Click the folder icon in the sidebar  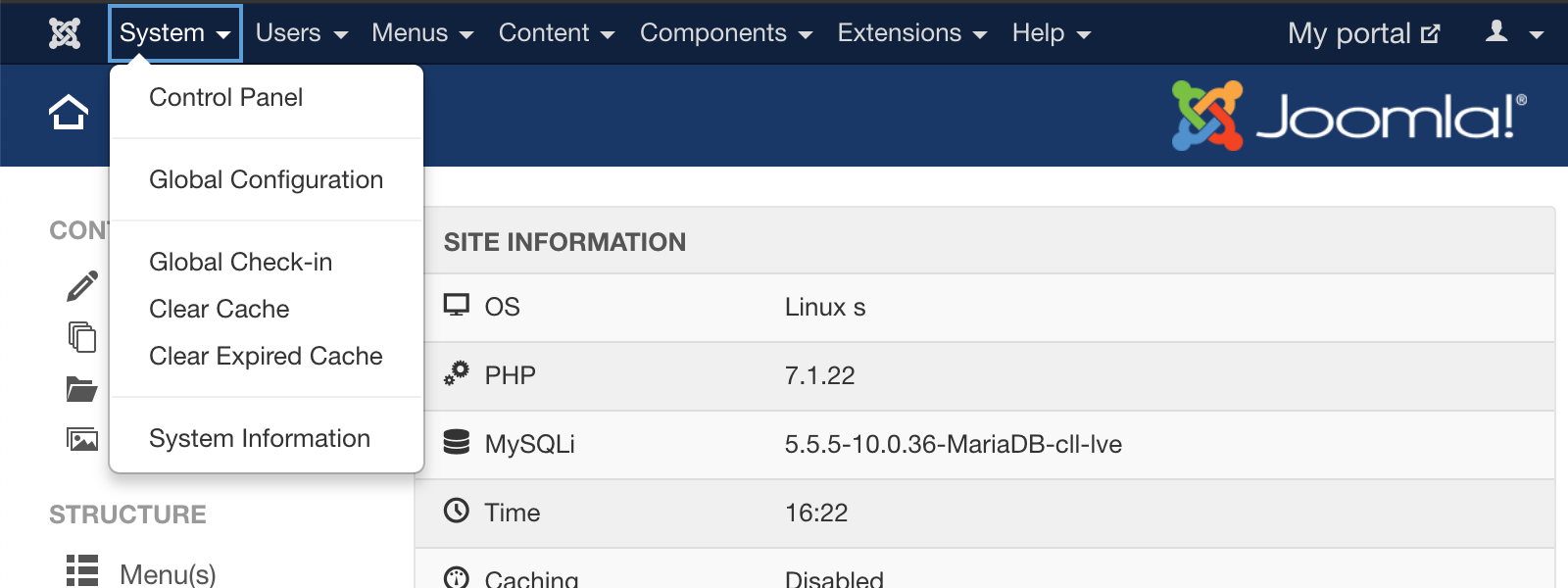pos(81,389)
